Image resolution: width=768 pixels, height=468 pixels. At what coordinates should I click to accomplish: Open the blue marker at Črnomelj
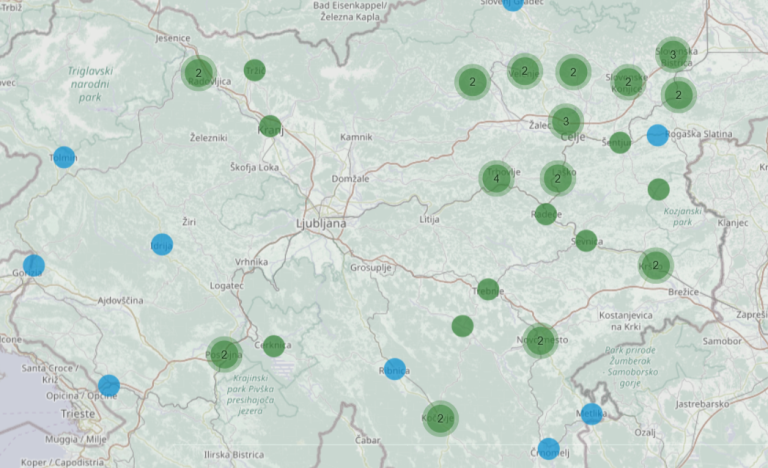click(x=548, y=449)
